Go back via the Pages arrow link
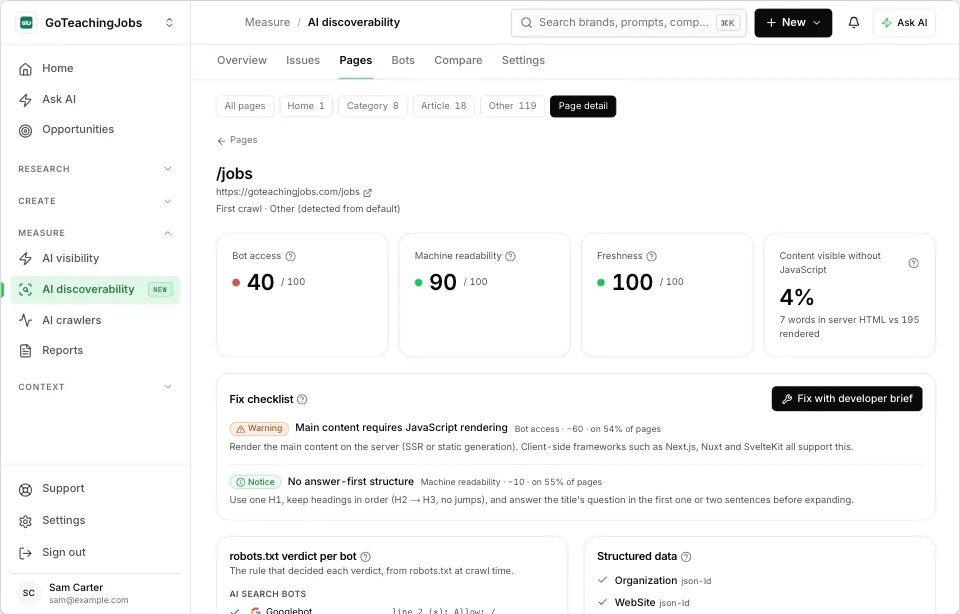 coord(237,140)
